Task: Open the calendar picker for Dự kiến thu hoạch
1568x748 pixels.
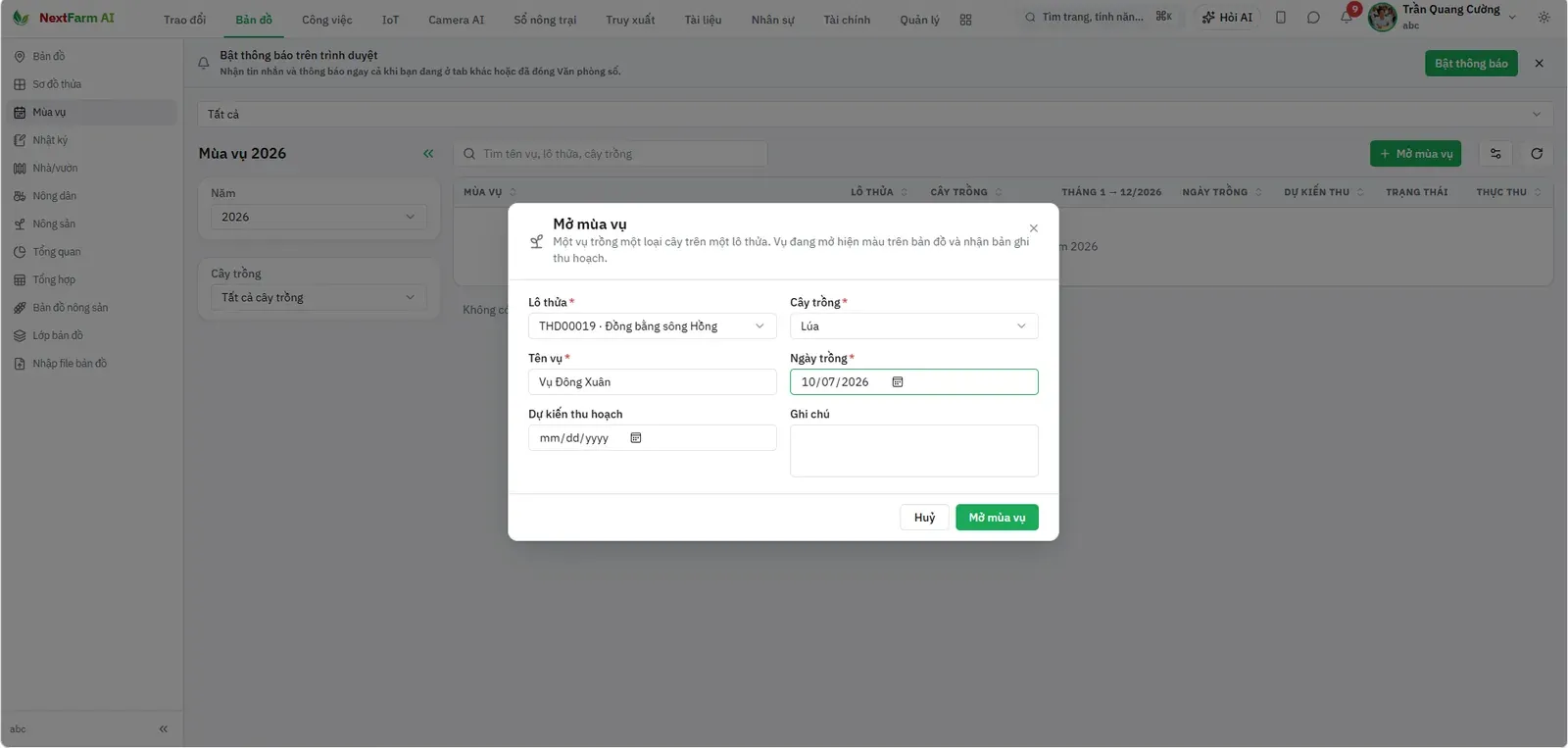Action: [635, 438]
